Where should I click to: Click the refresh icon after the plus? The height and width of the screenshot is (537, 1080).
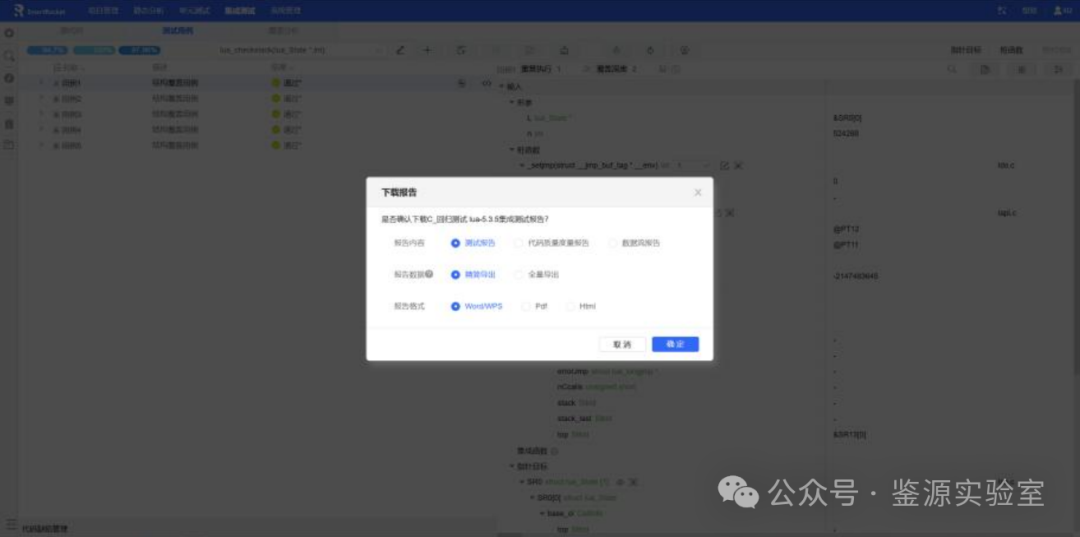[461, 50]
